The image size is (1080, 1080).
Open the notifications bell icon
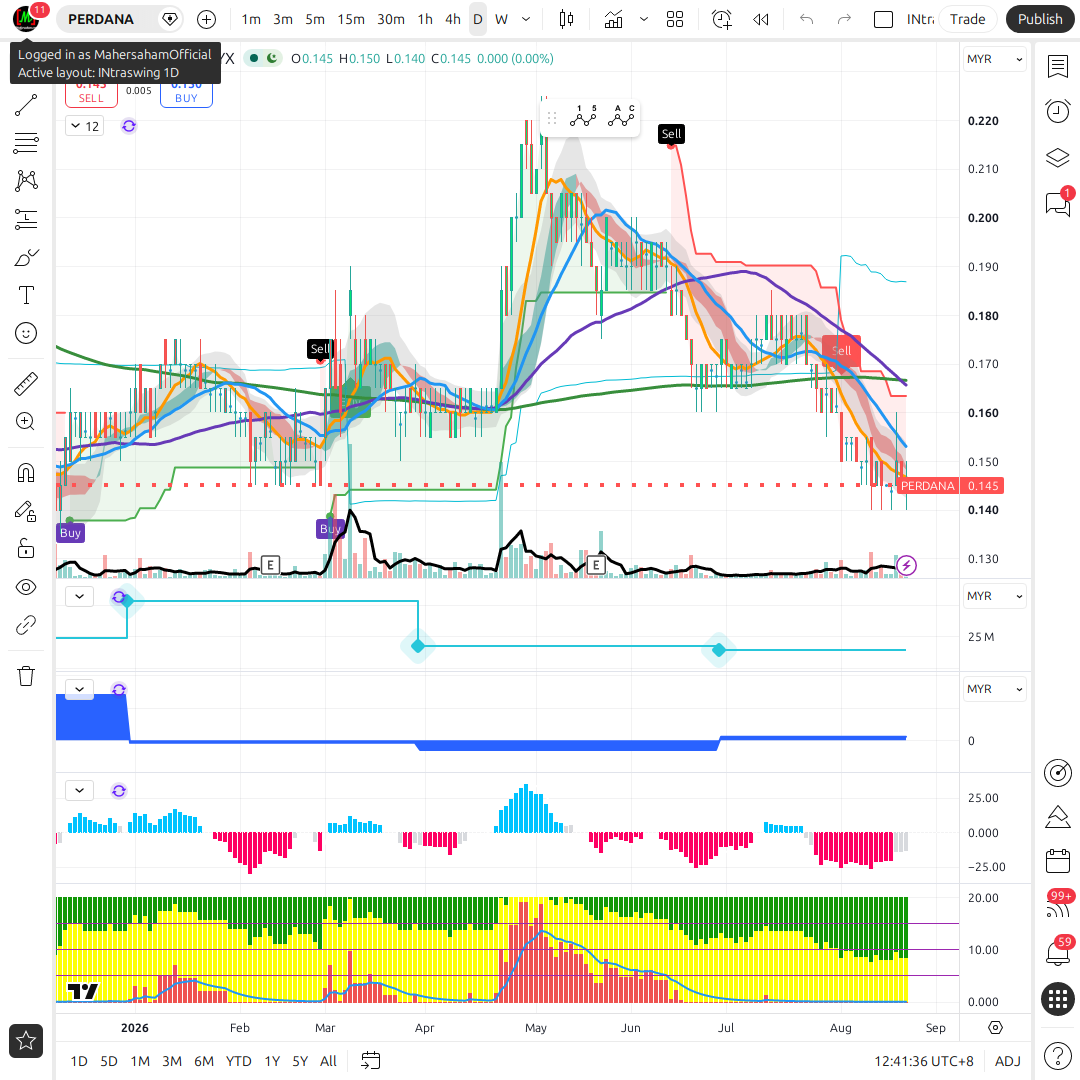[1057, 953]
